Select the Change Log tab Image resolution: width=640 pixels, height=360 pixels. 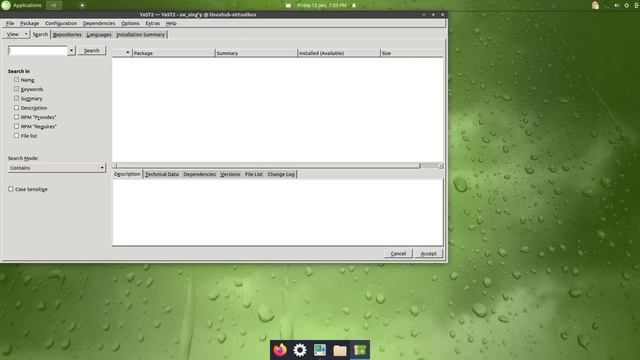coord(281,174)
